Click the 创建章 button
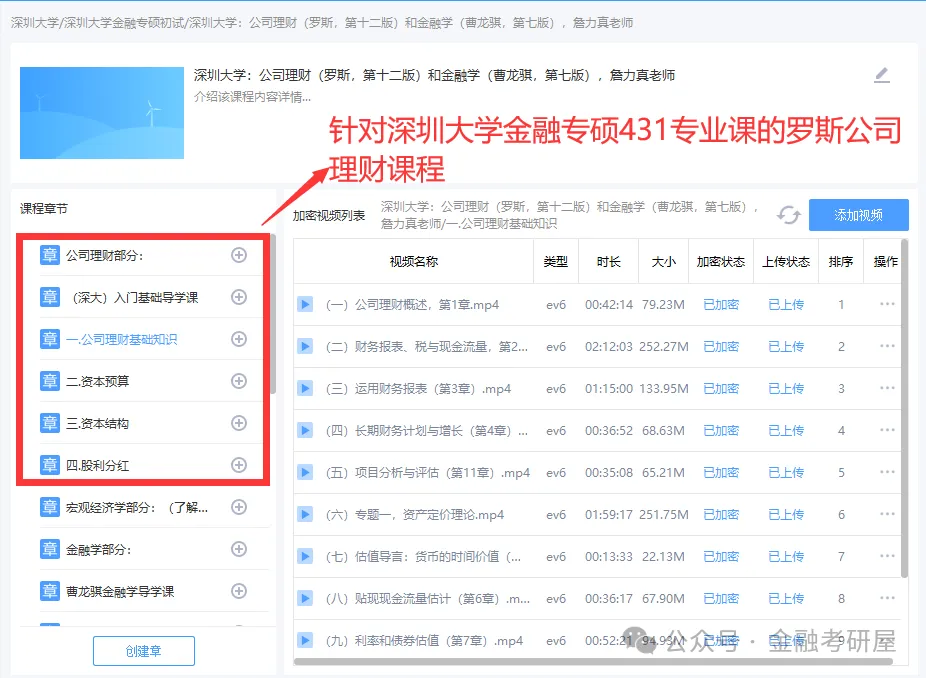926x678 pixels. pyautogui.click(x=144, y=651)
